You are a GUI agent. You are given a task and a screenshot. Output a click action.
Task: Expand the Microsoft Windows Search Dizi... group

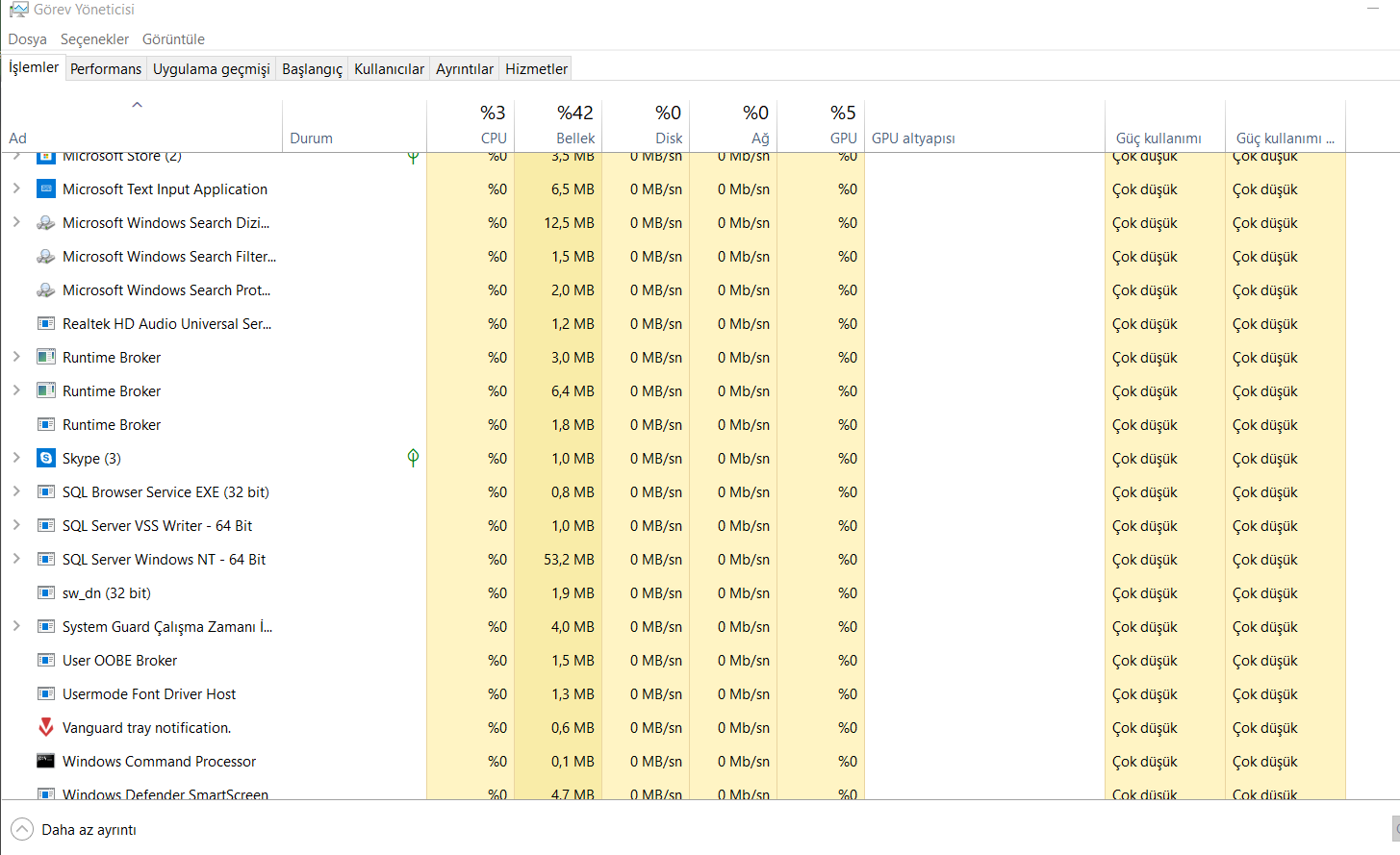[16, 223]
